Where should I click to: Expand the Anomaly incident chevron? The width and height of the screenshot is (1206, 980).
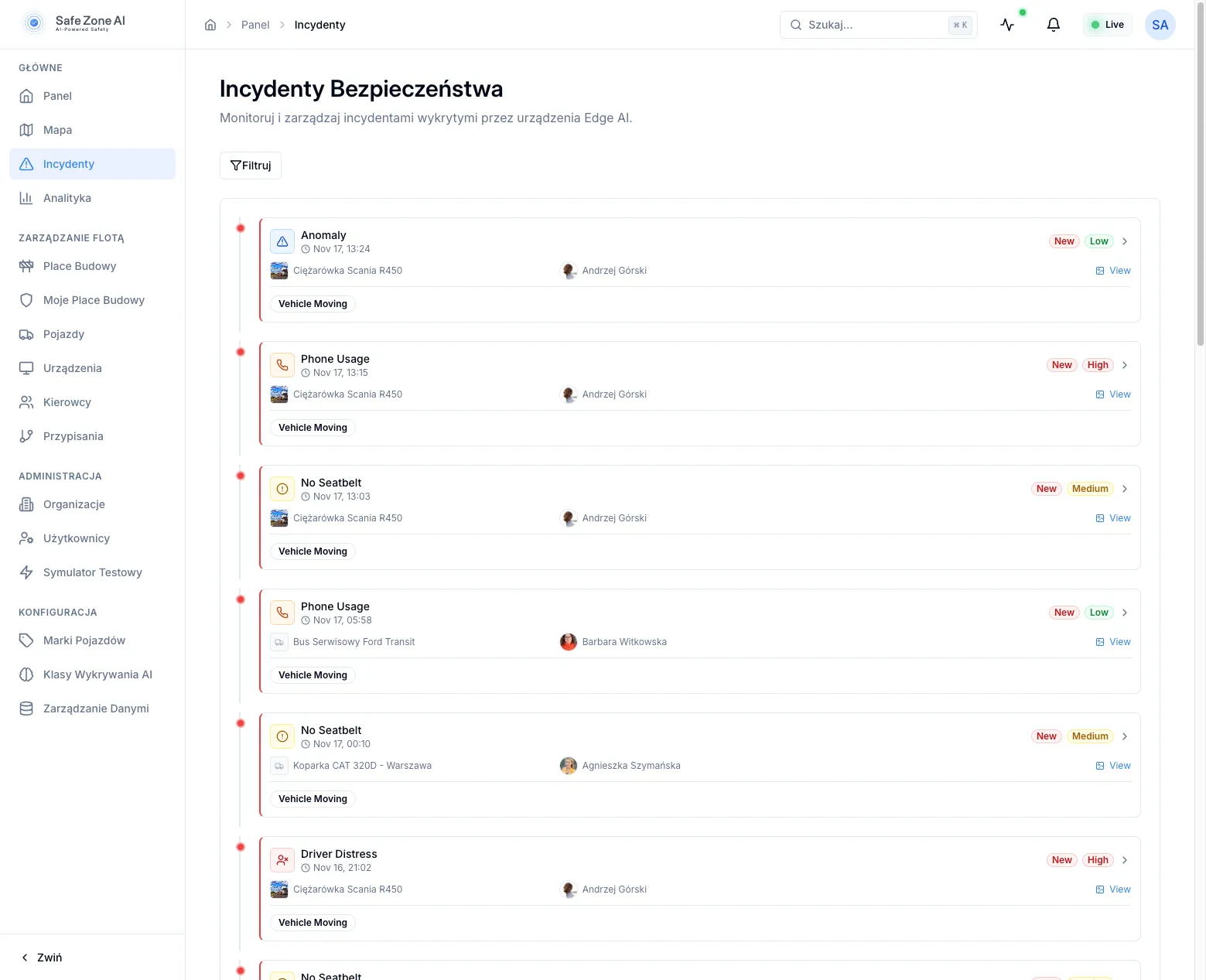click(x=1125, y=241)
